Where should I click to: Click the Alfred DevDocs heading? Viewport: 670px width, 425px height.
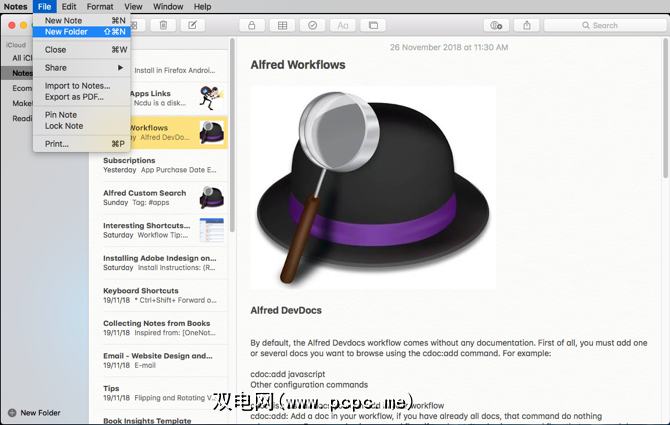[x=286, y=311]
